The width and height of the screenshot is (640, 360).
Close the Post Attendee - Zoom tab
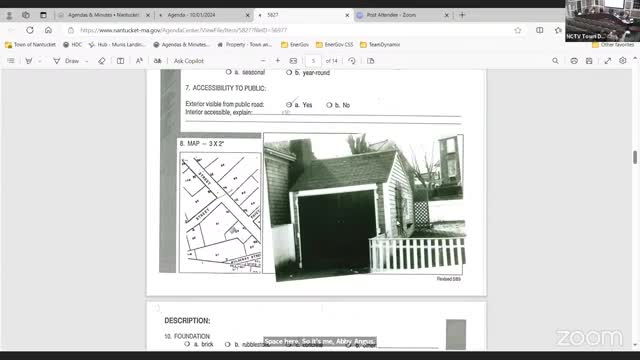(447, 15)
